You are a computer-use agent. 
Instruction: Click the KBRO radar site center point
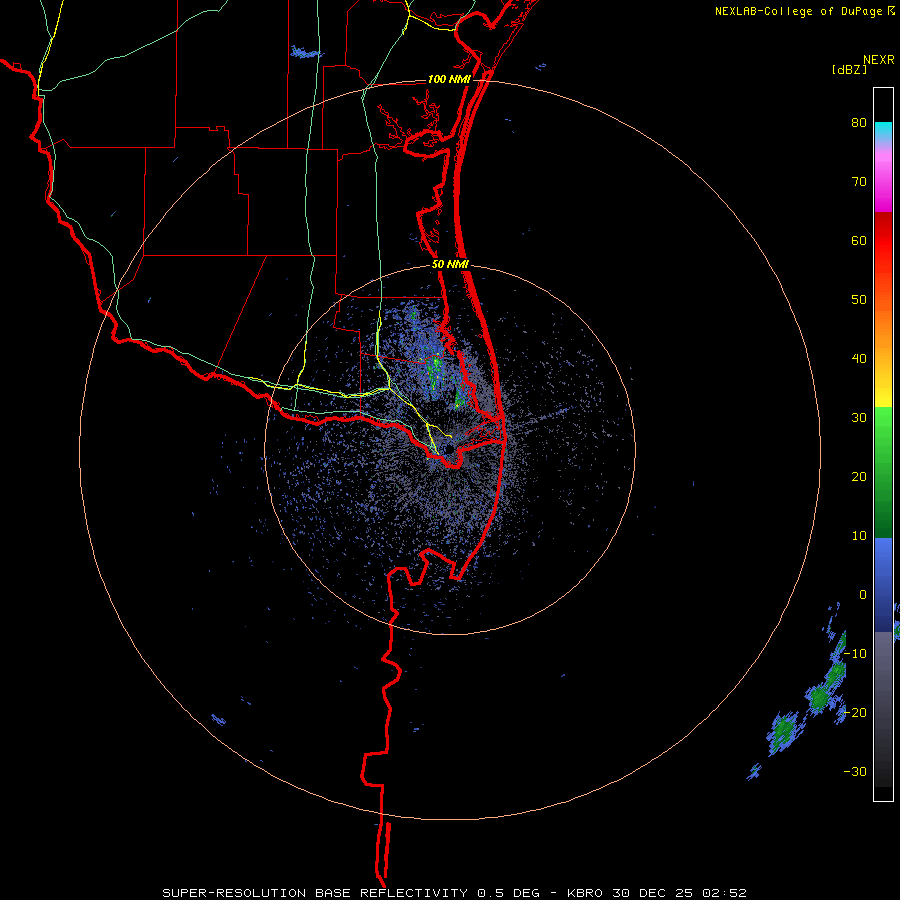coord(449,448)
